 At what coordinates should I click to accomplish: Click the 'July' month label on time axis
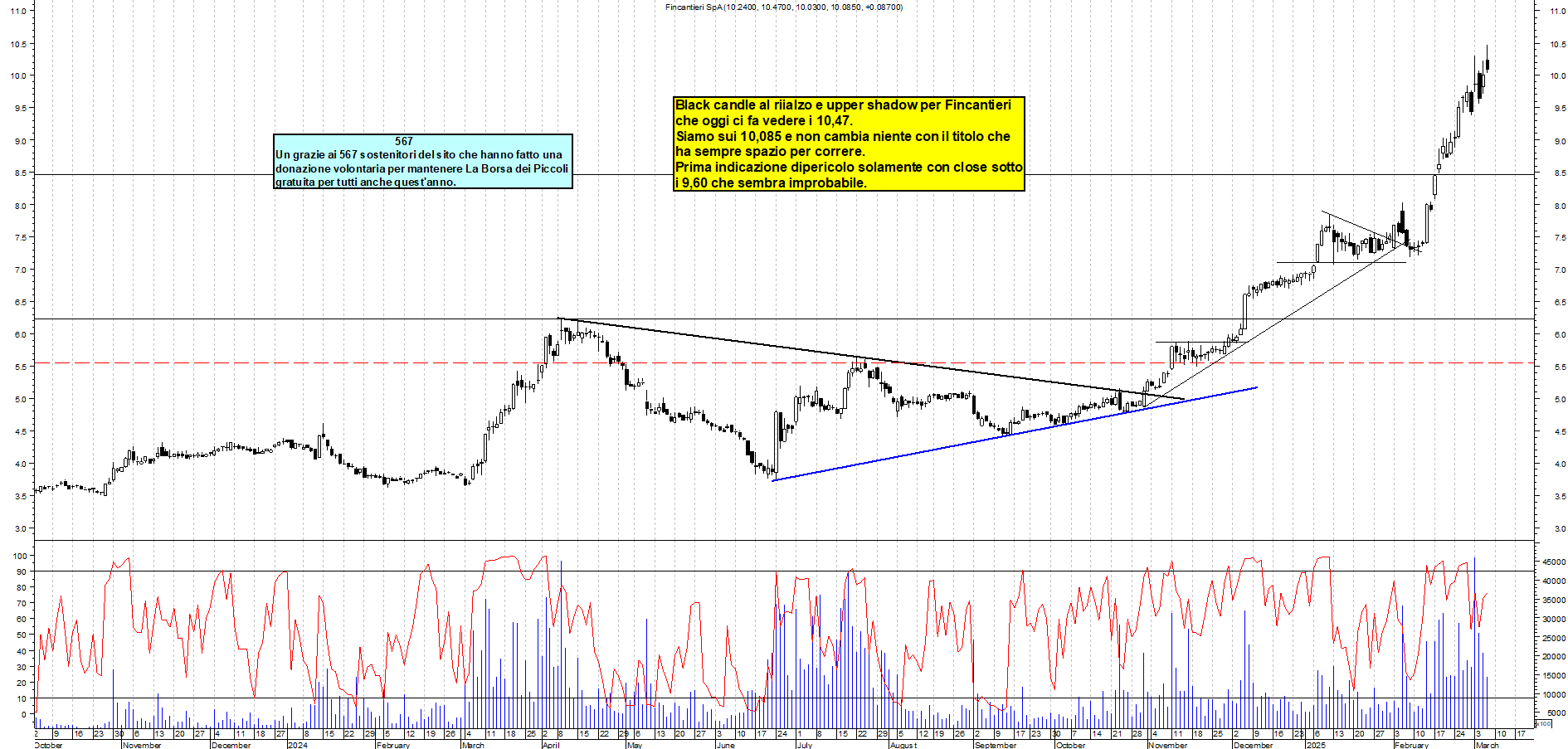[x=805, y=745]
